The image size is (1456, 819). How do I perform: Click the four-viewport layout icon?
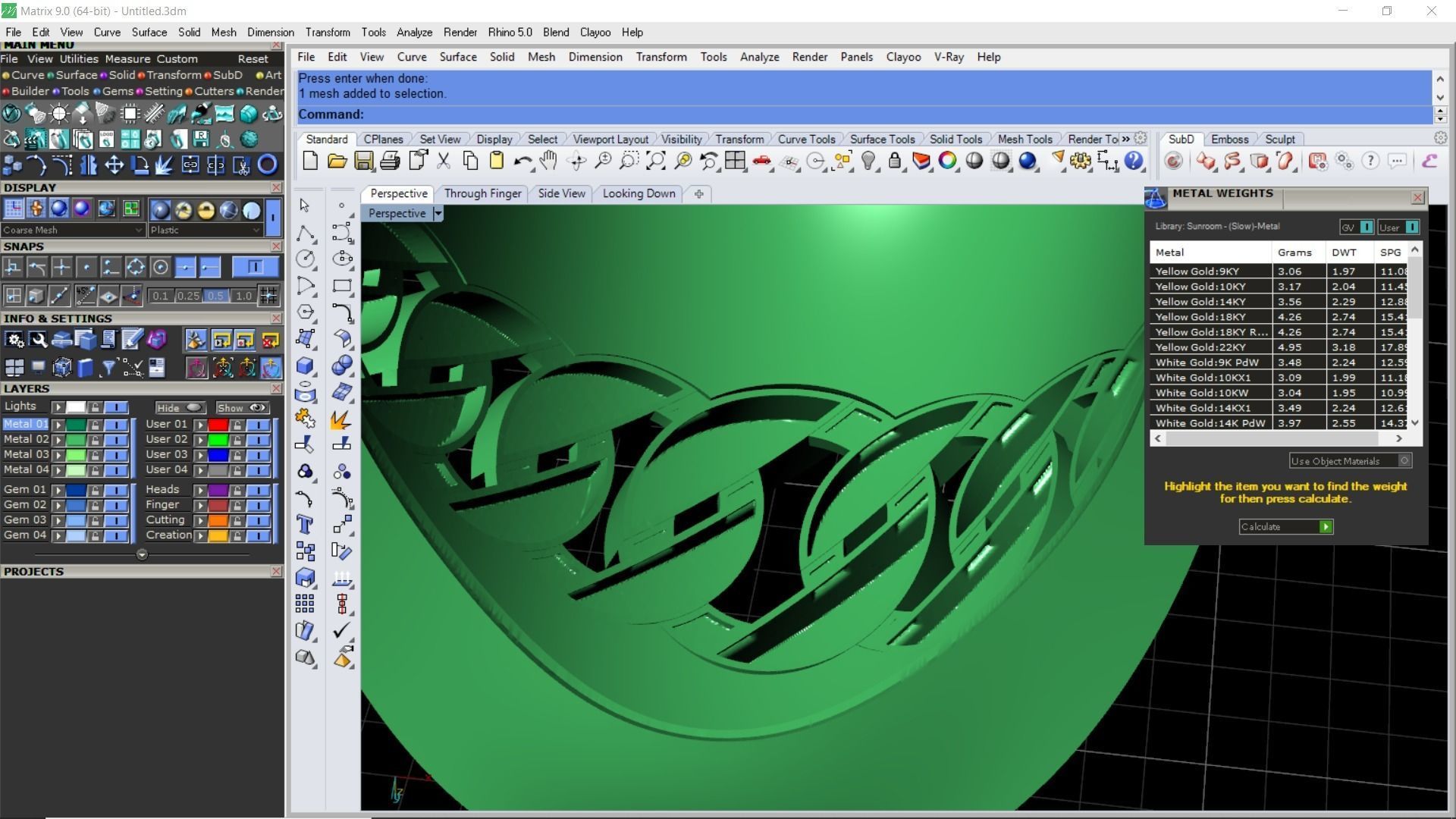click(x=734, y=161)
